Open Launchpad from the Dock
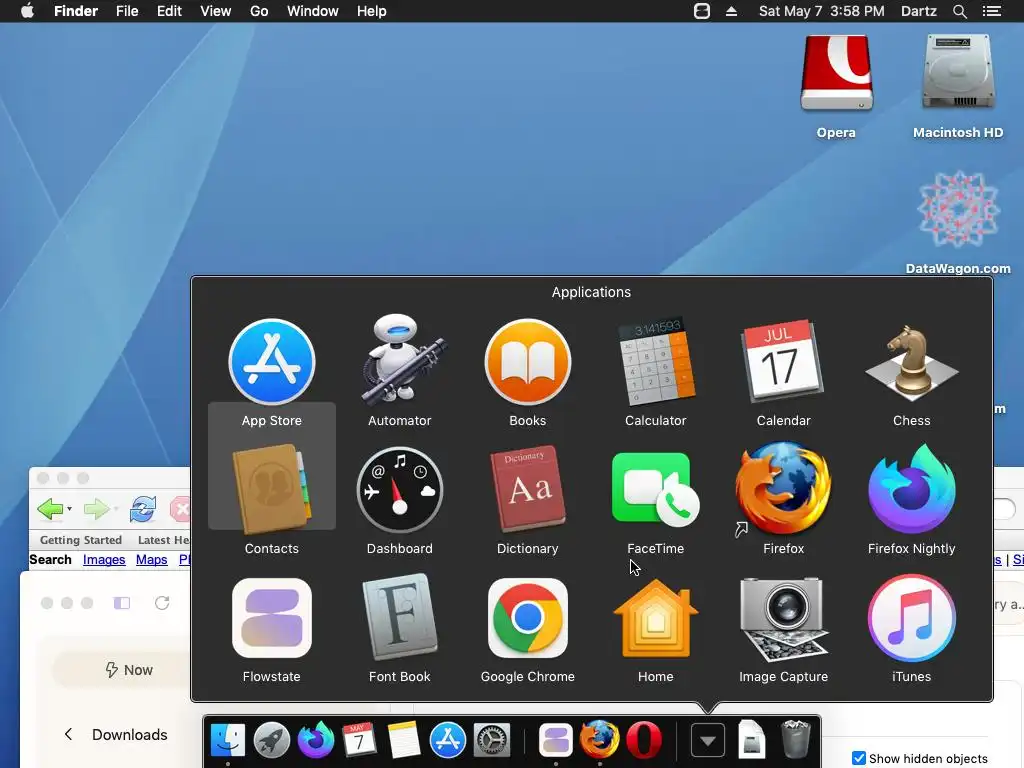Image resolution: width=1024 pixels, height=768 pixels. 272,740
